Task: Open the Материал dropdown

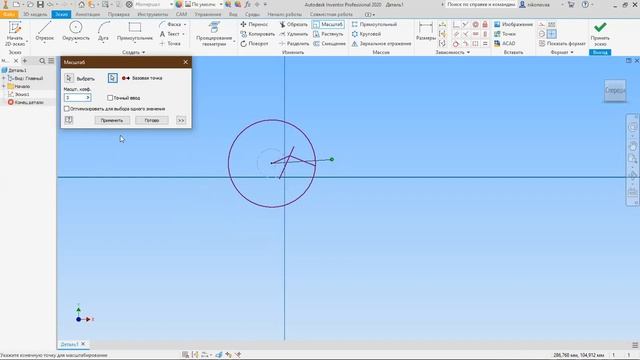Action: point(171,4)
